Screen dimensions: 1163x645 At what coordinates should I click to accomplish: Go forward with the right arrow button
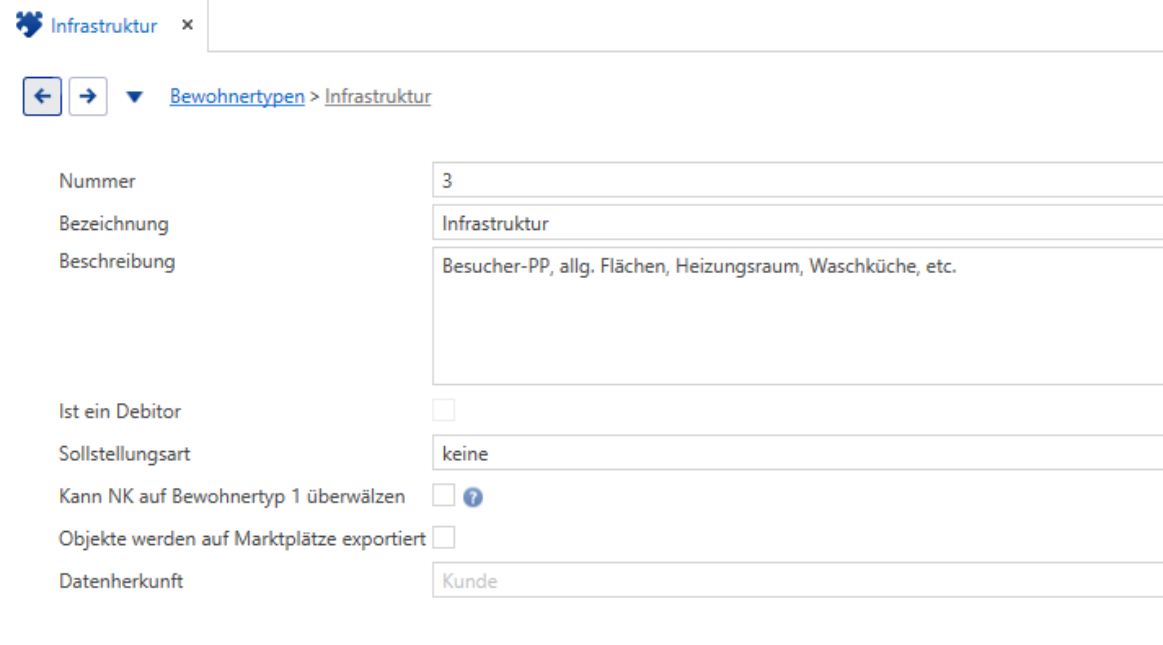pos(88,96)
